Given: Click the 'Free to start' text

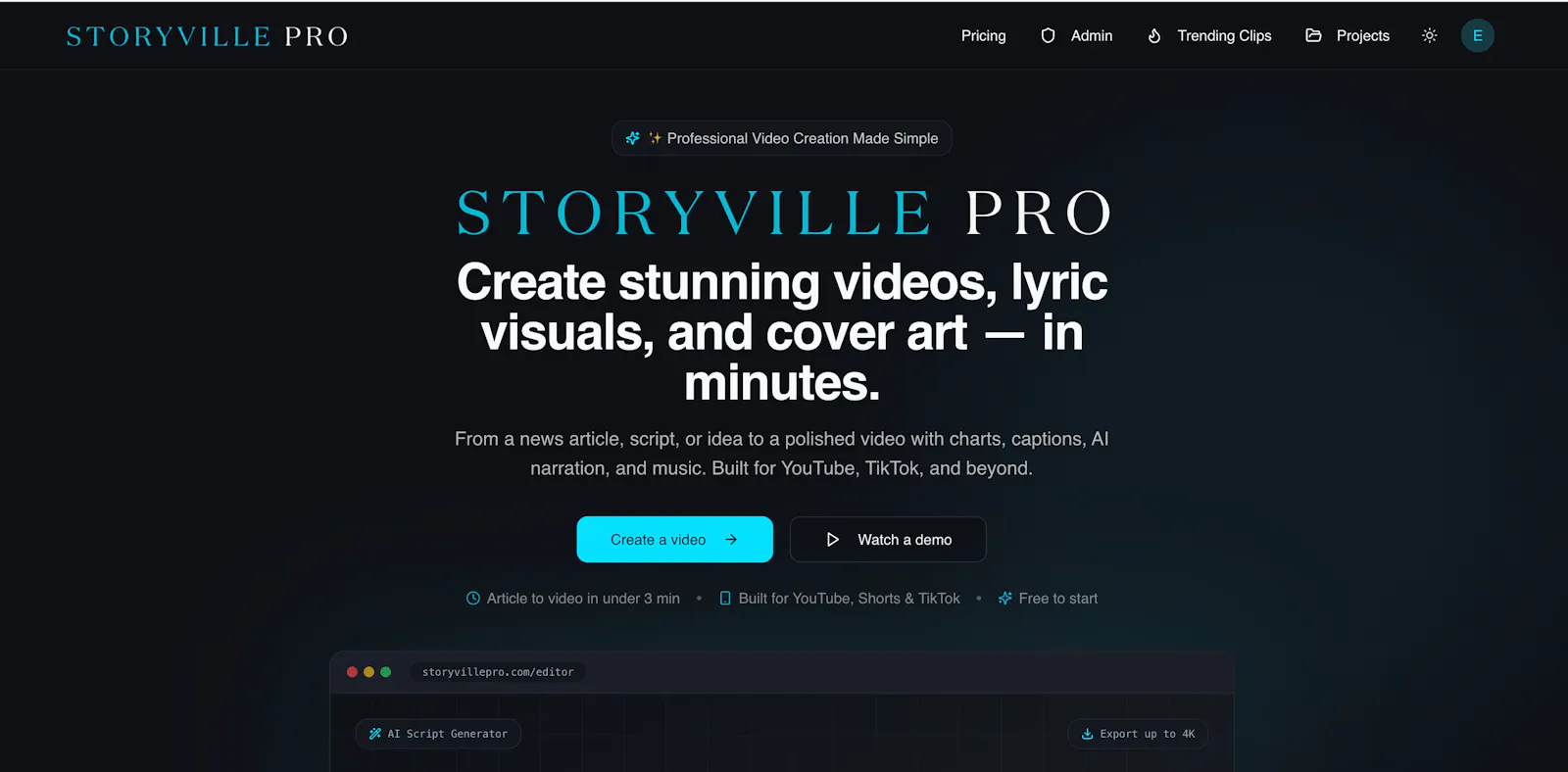Looking at the screenshot, I should click(x=1058, y=599).
